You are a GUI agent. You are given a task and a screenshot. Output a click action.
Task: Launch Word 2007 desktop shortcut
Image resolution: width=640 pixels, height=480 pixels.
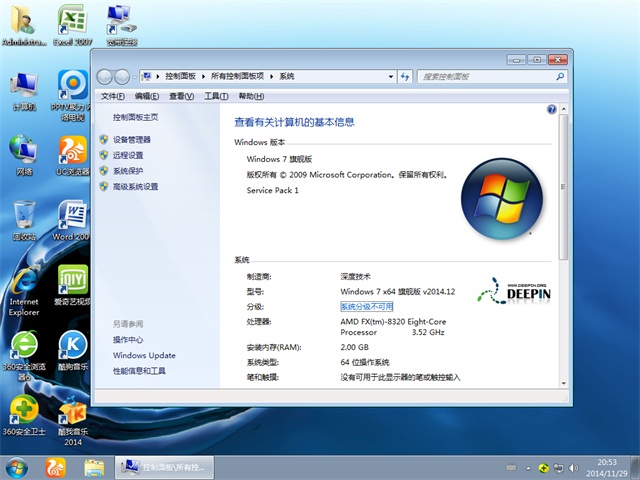point(72,220)
